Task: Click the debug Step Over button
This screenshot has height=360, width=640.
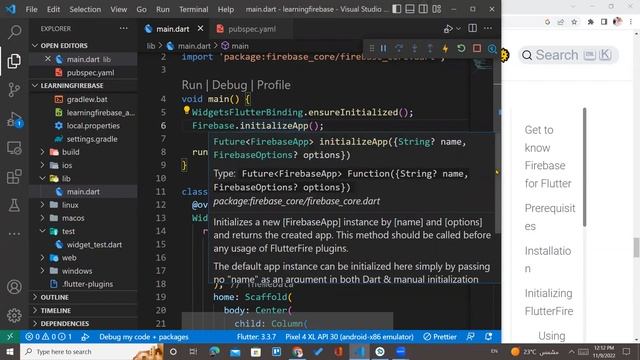Action: [399, 49]
